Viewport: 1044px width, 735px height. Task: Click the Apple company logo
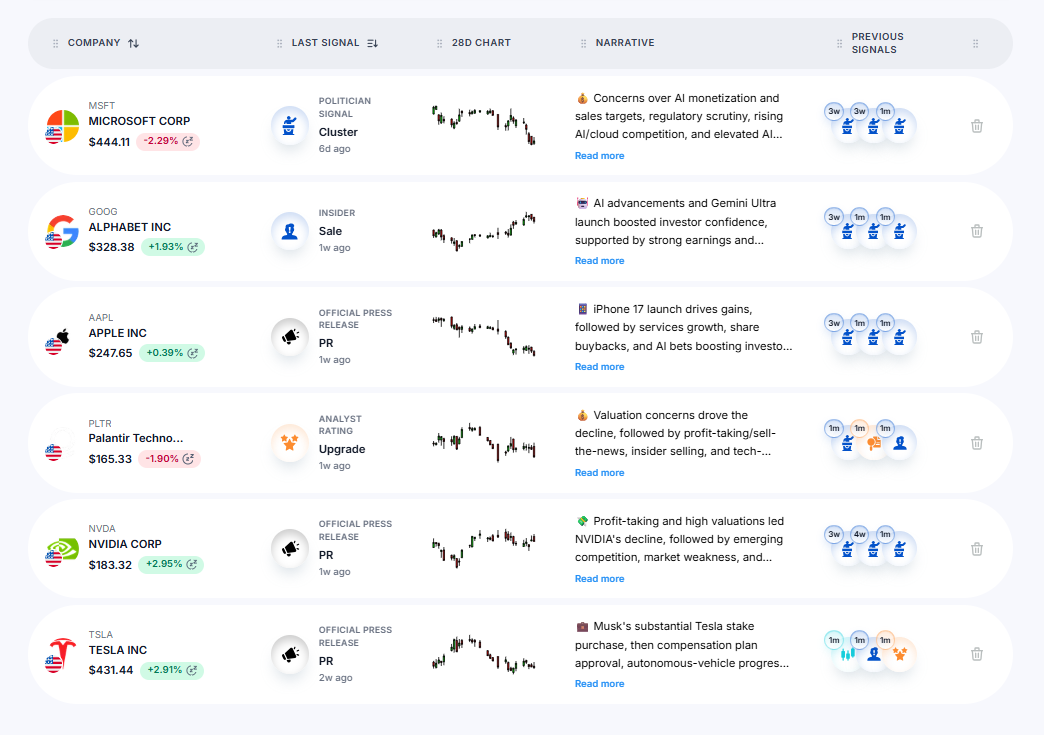click(62, 338)
